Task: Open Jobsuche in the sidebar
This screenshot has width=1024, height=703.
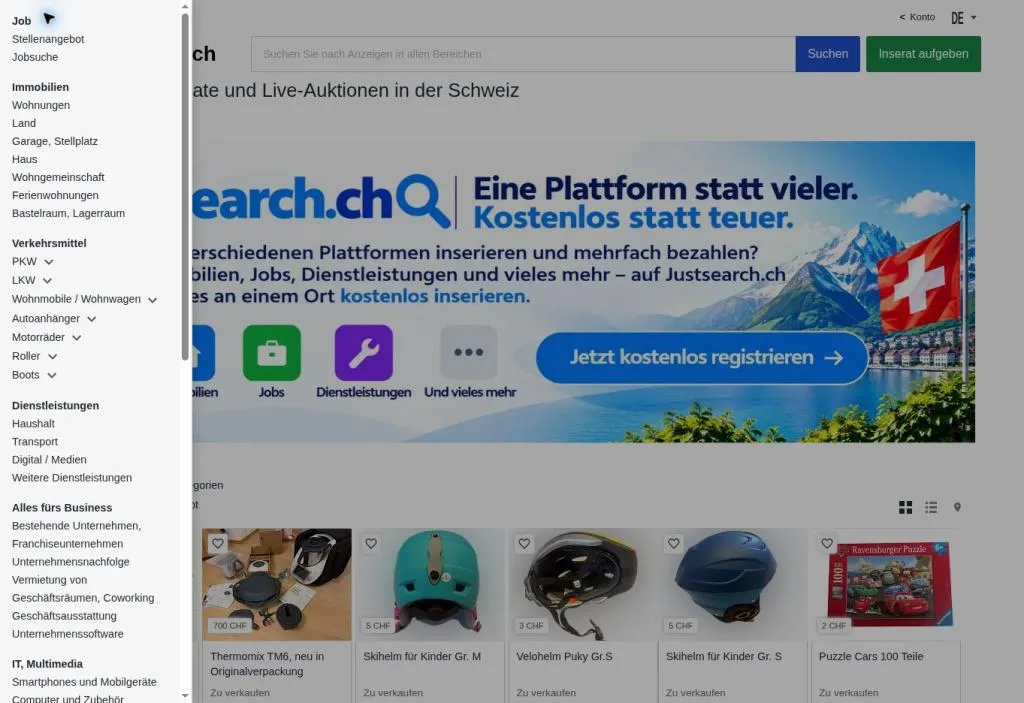Action: point(35,57)
